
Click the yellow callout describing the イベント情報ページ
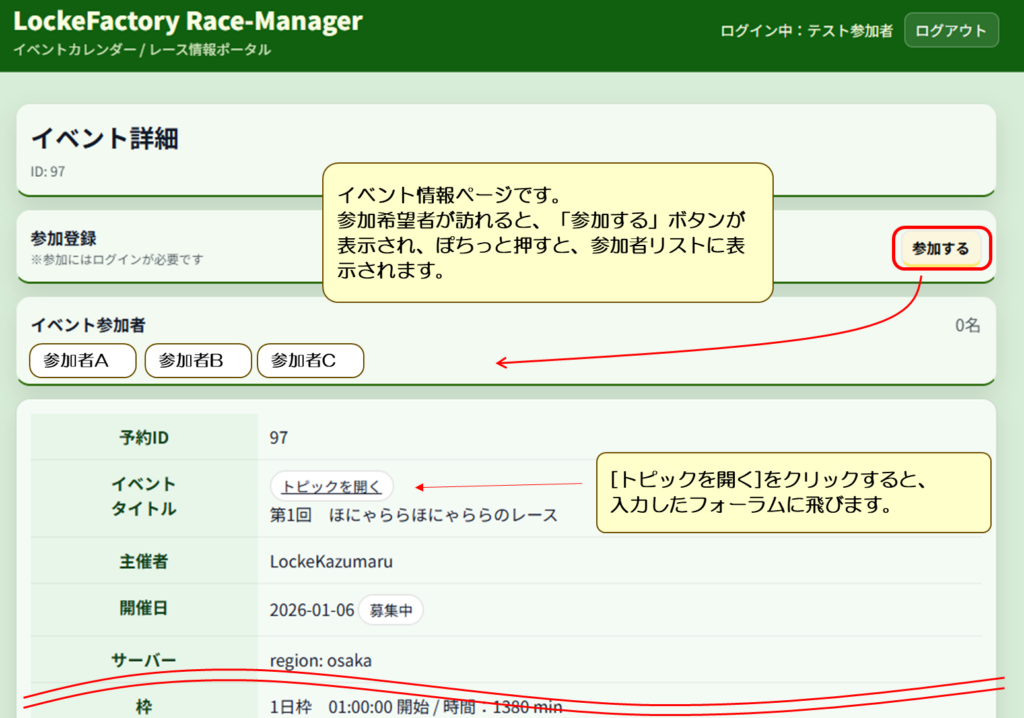(x=547, y=232)
